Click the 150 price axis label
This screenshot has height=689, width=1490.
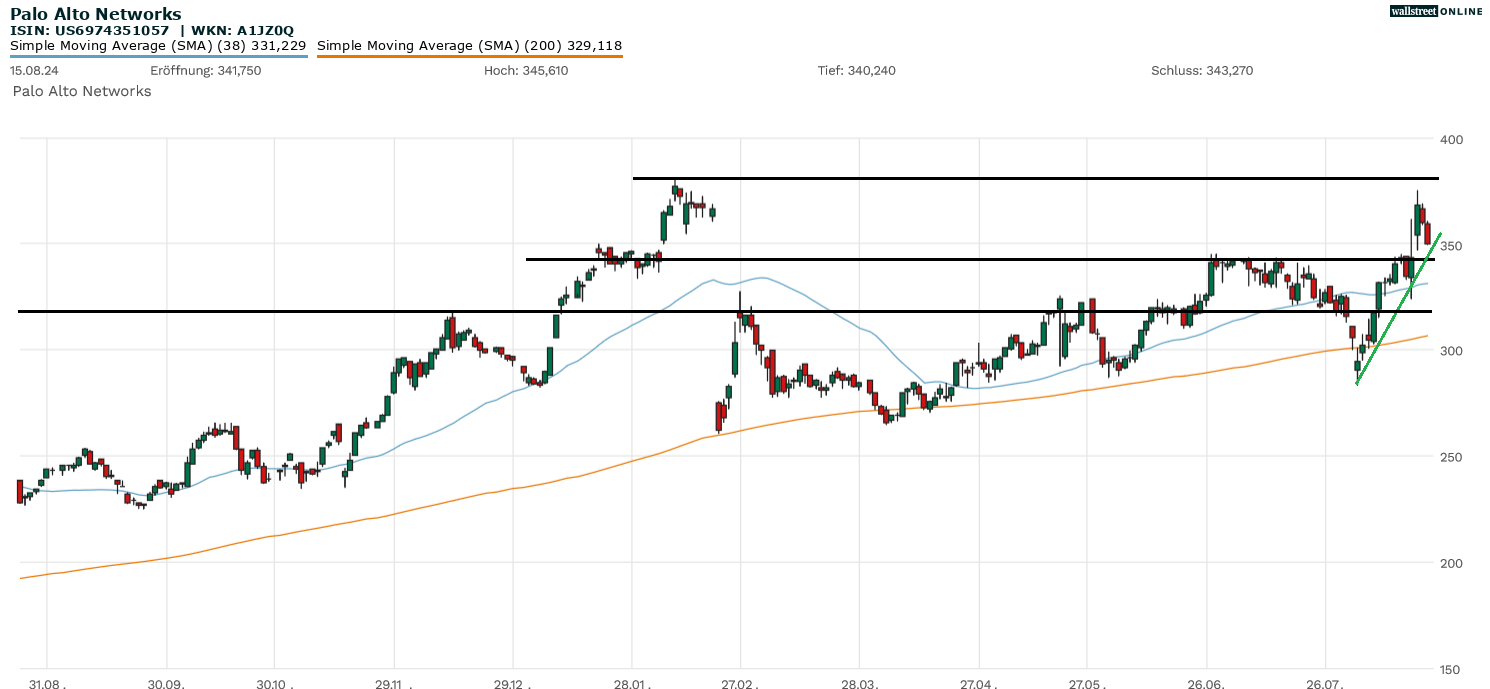pyautogui.click(x=1449, y=669)
